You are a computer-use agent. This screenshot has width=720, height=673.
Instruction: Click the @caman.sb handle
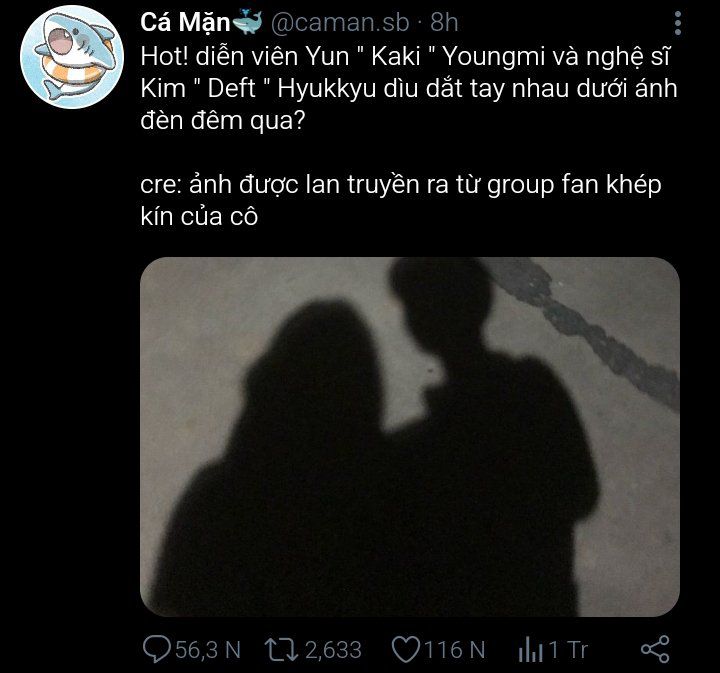[340, 22]
